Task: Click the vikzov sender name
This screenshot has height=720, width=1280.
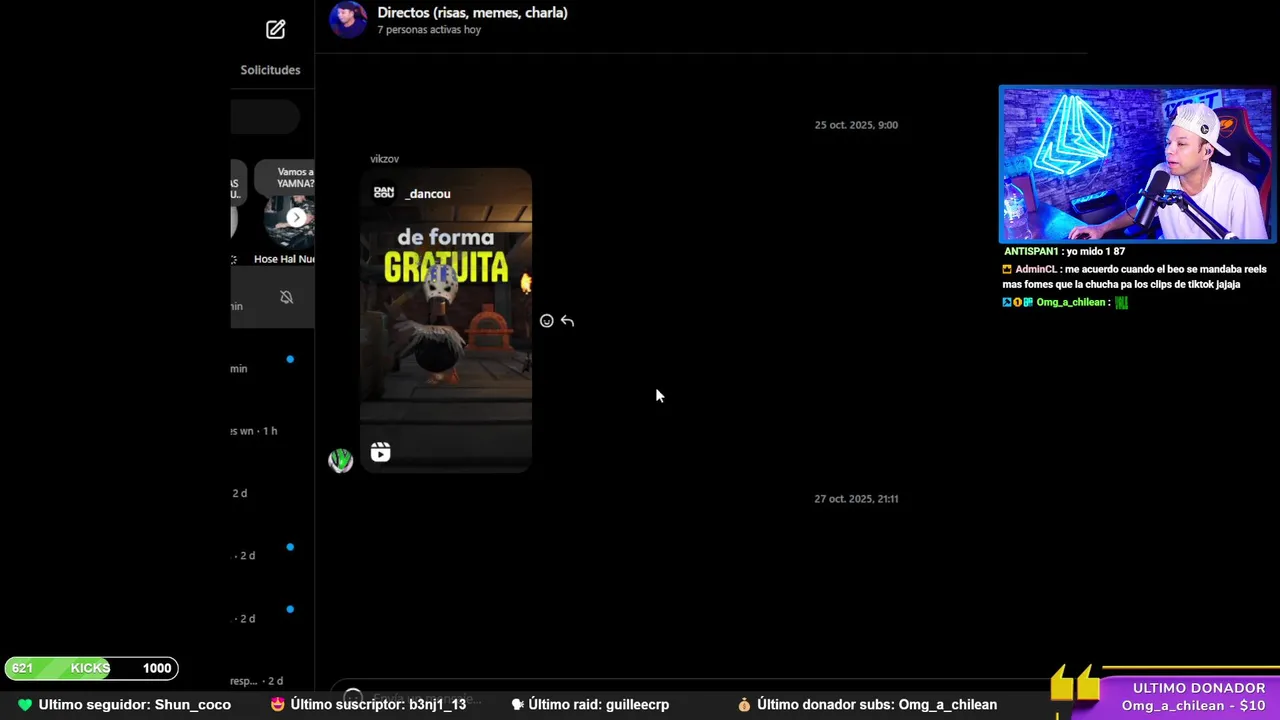Action: coord(384,159)
